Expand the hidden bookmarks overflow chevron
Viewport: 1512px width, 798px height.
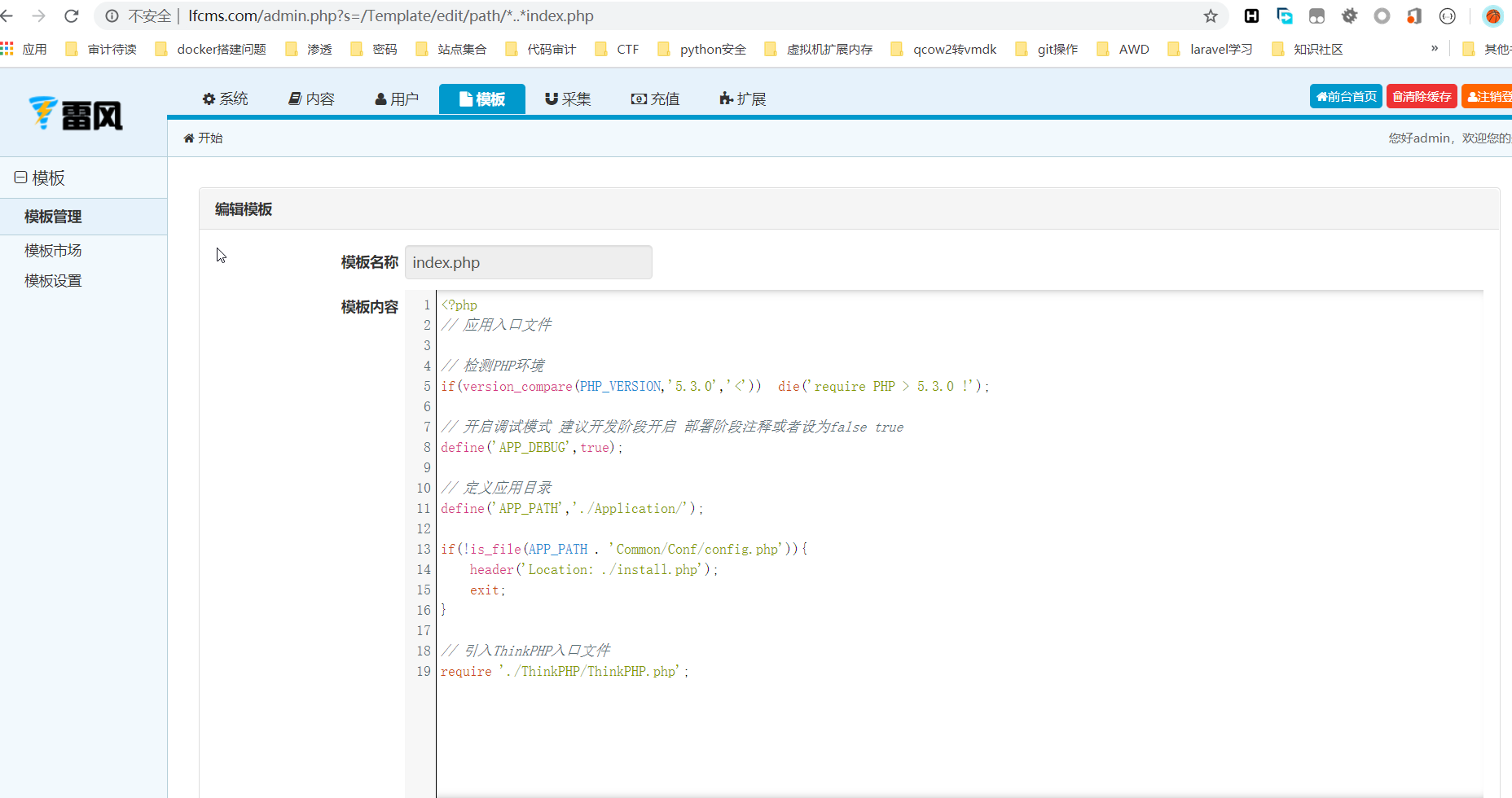[1435, 49]
